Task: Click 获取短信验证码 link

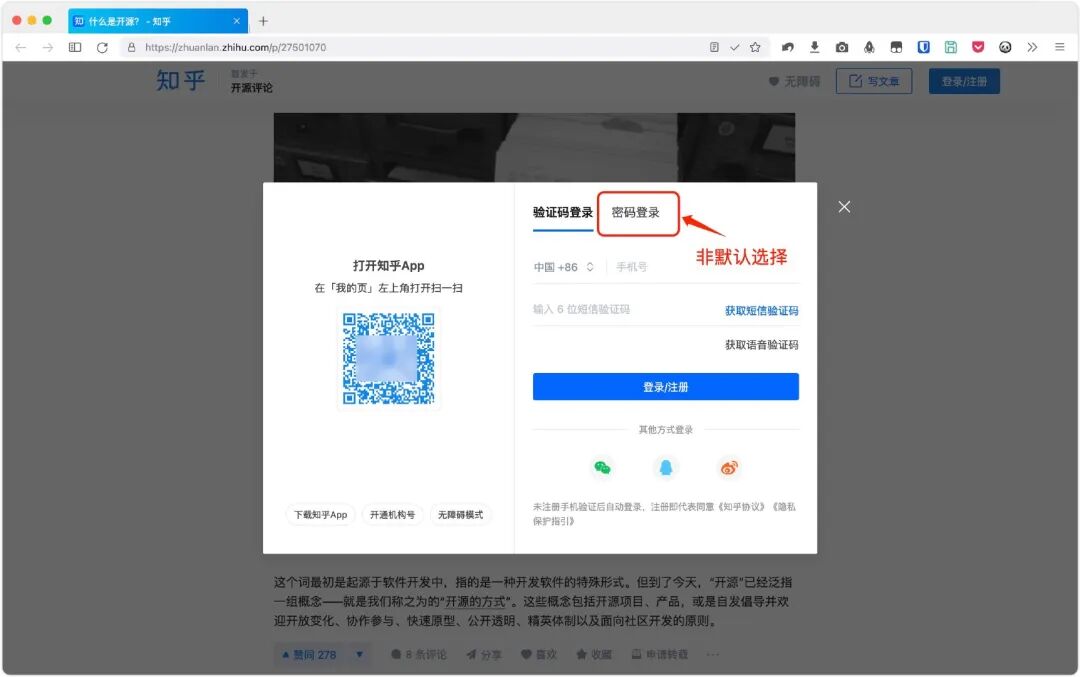Action: click(762, 311)
